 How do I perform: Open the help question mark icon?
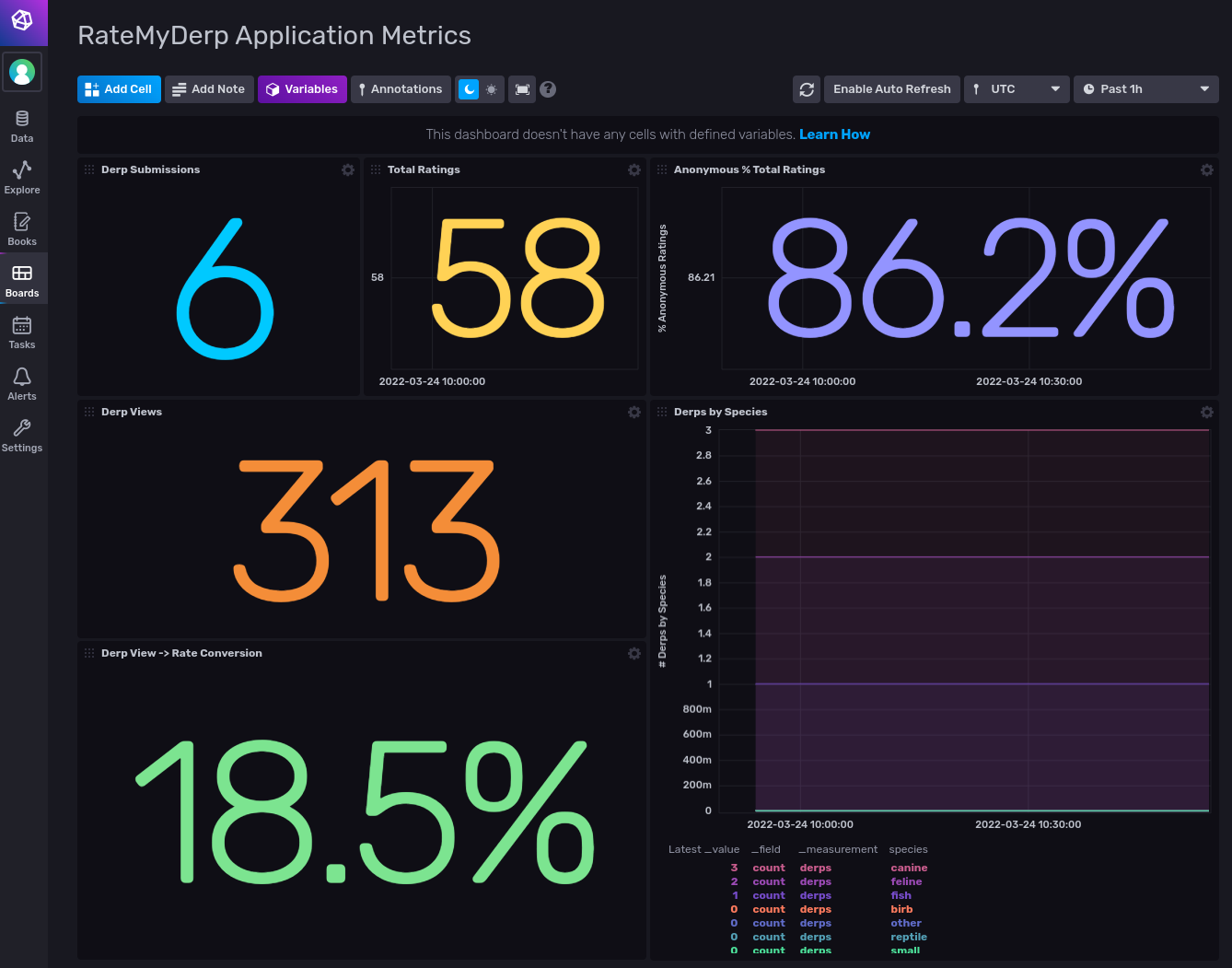point(548,89)
